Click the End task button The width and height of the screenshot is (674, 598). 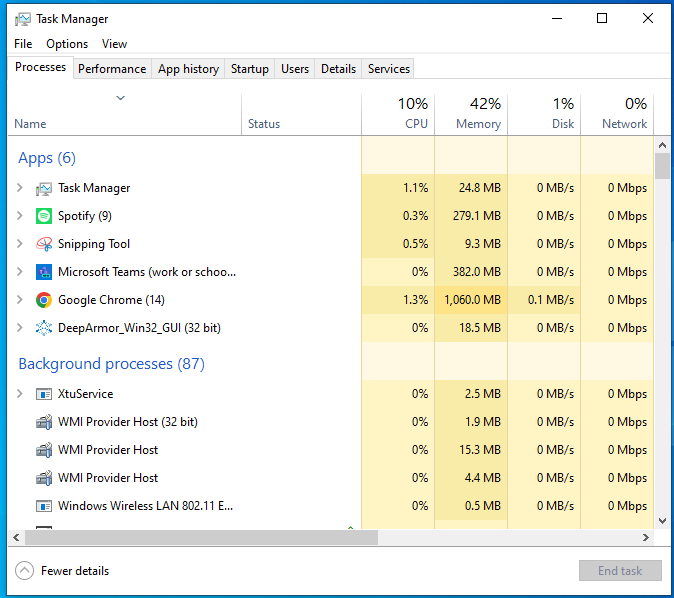pos(620,570)
